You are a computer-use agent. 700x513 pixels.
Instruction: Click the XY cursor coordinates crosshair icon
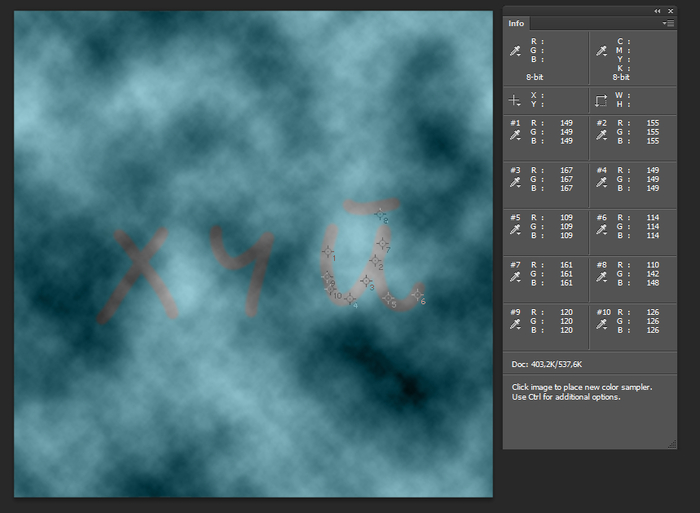(x=515, y=101)
